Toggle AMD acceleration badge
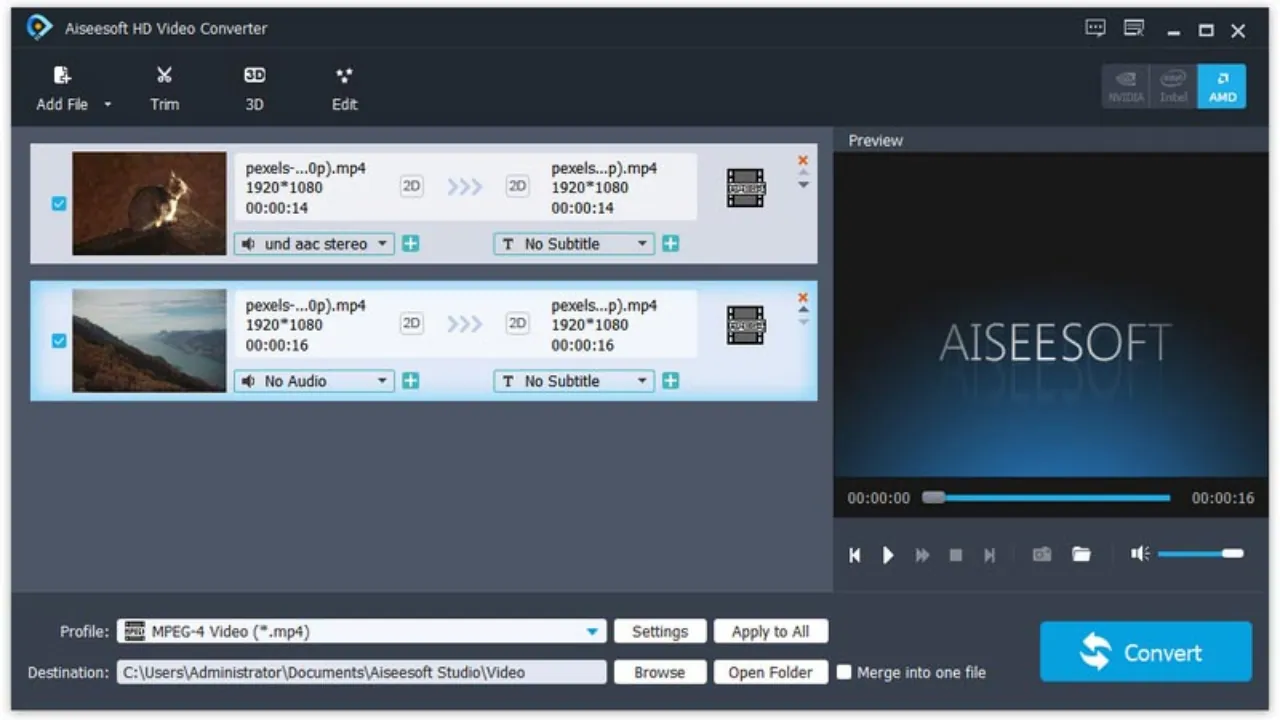 tap(1222, 86)
